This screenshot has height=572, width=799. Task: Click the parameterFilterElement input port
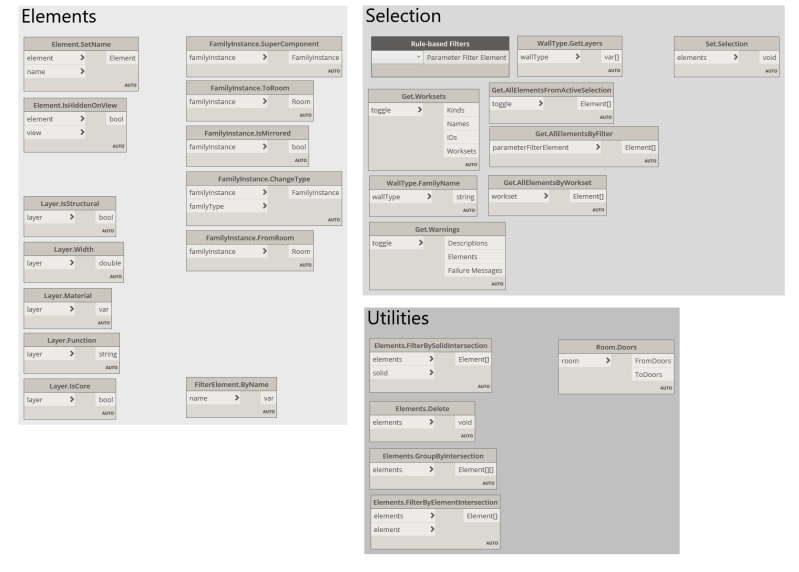[546, 148]
